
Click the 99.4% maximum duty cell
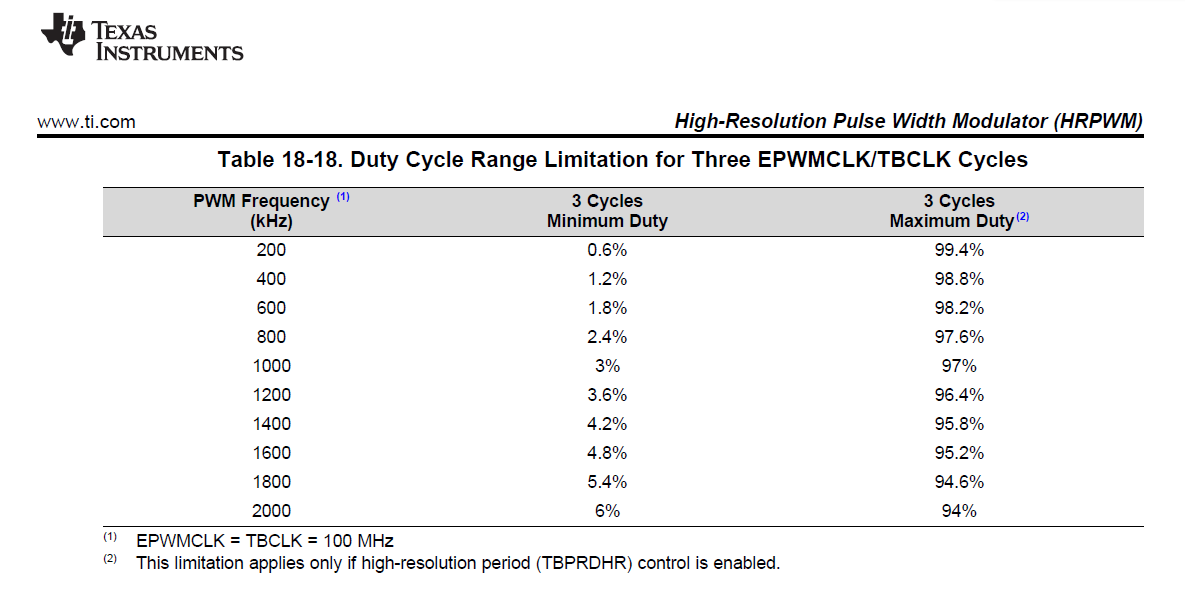(x=959, y=250)
